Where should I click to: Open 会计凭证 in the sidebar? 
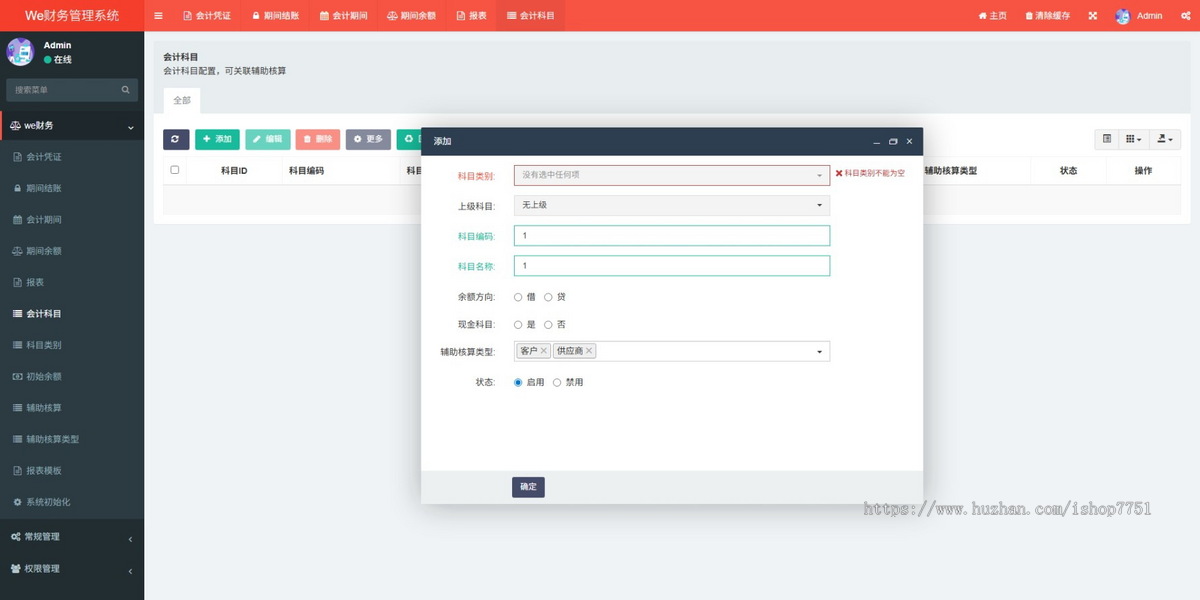72,157
